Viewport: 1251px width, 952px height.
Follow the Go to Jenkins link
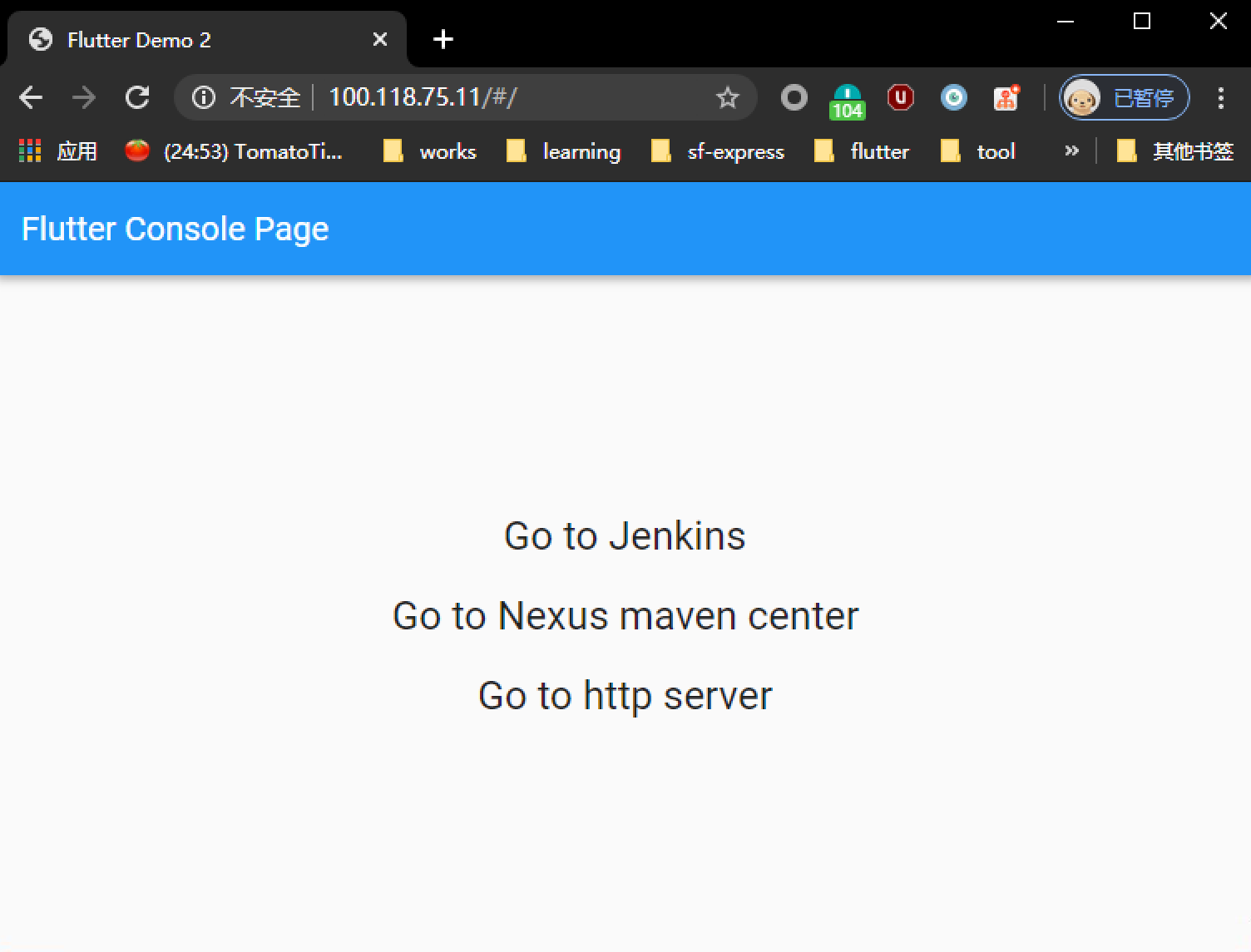coord(625,535)
